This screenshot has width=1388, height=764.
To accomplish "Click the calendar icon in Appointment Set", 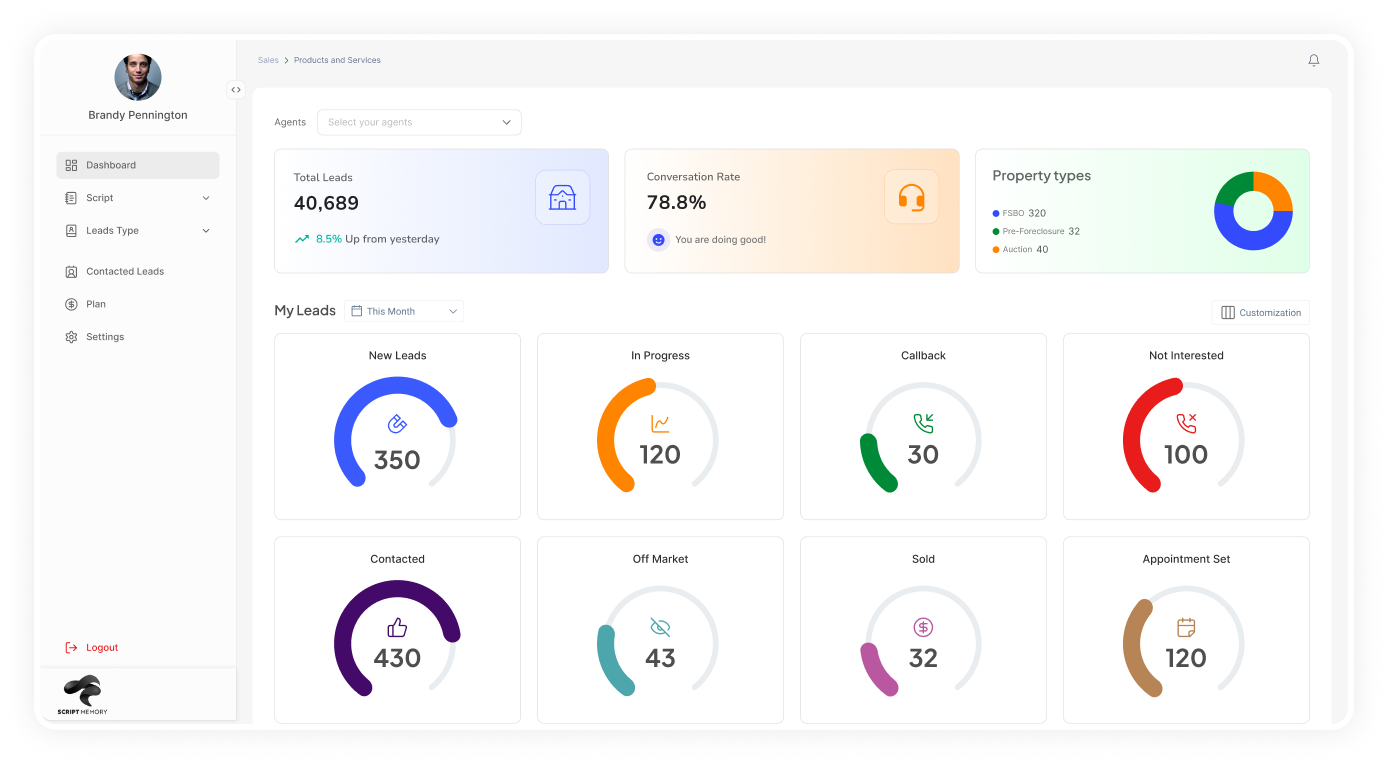I will tap(1186, 627).
